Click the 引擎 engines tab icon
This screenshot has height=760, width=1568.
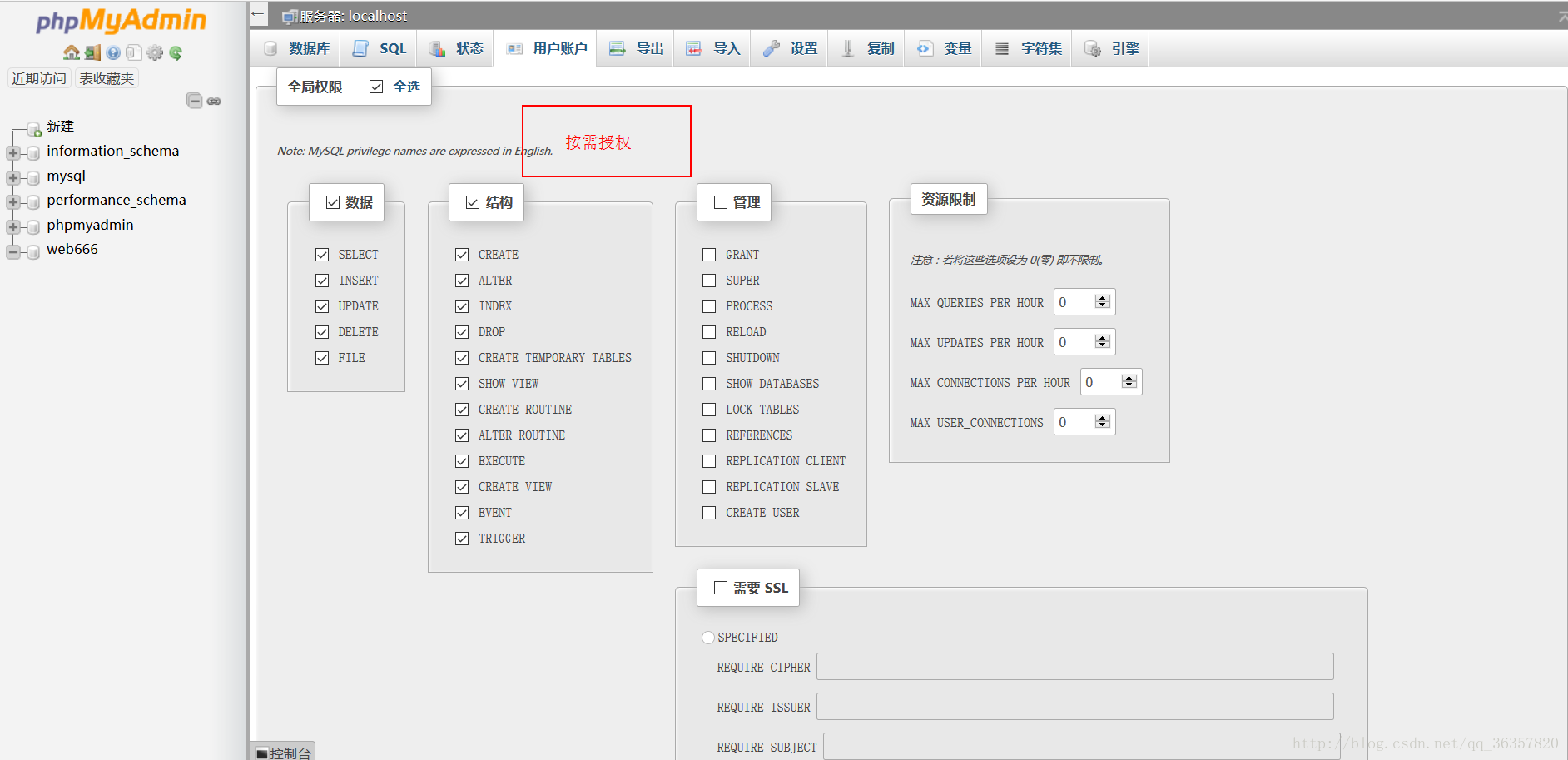tap(1093, 48)
